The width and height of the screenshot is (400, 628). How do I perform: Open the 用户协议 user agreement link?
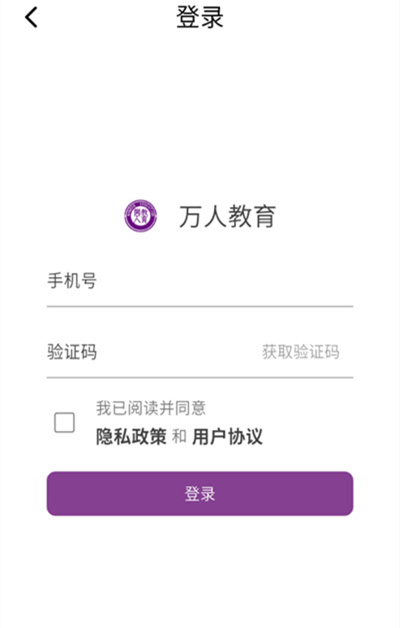[x=227, y=437]
